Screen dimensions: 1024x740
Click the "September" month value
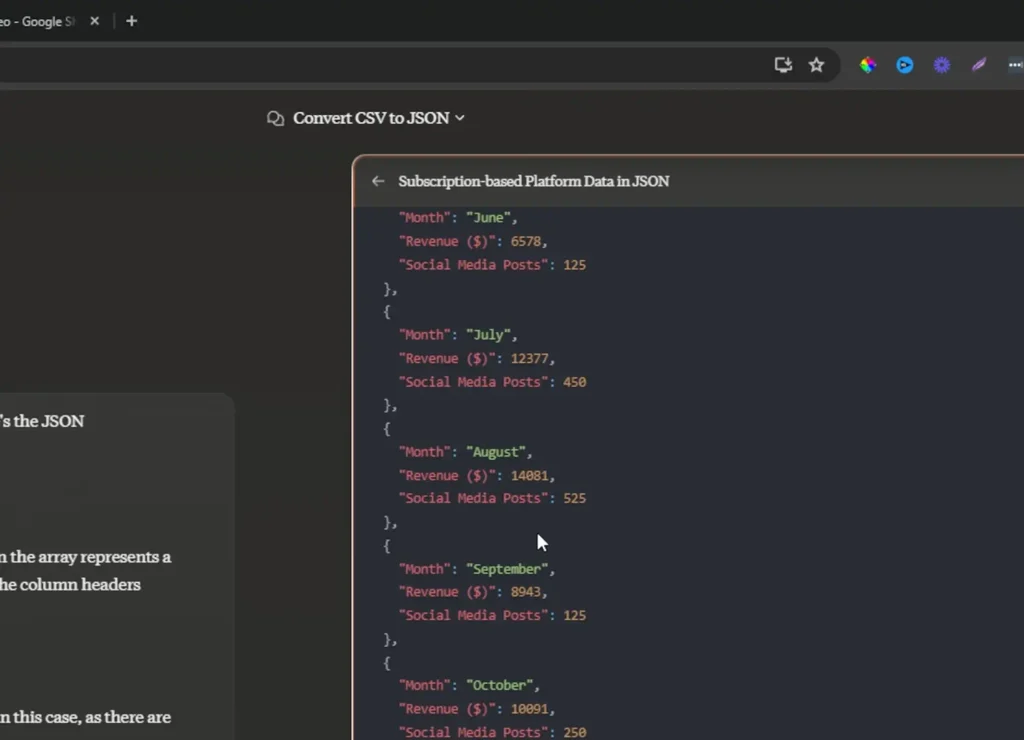(x=507, y=569)
